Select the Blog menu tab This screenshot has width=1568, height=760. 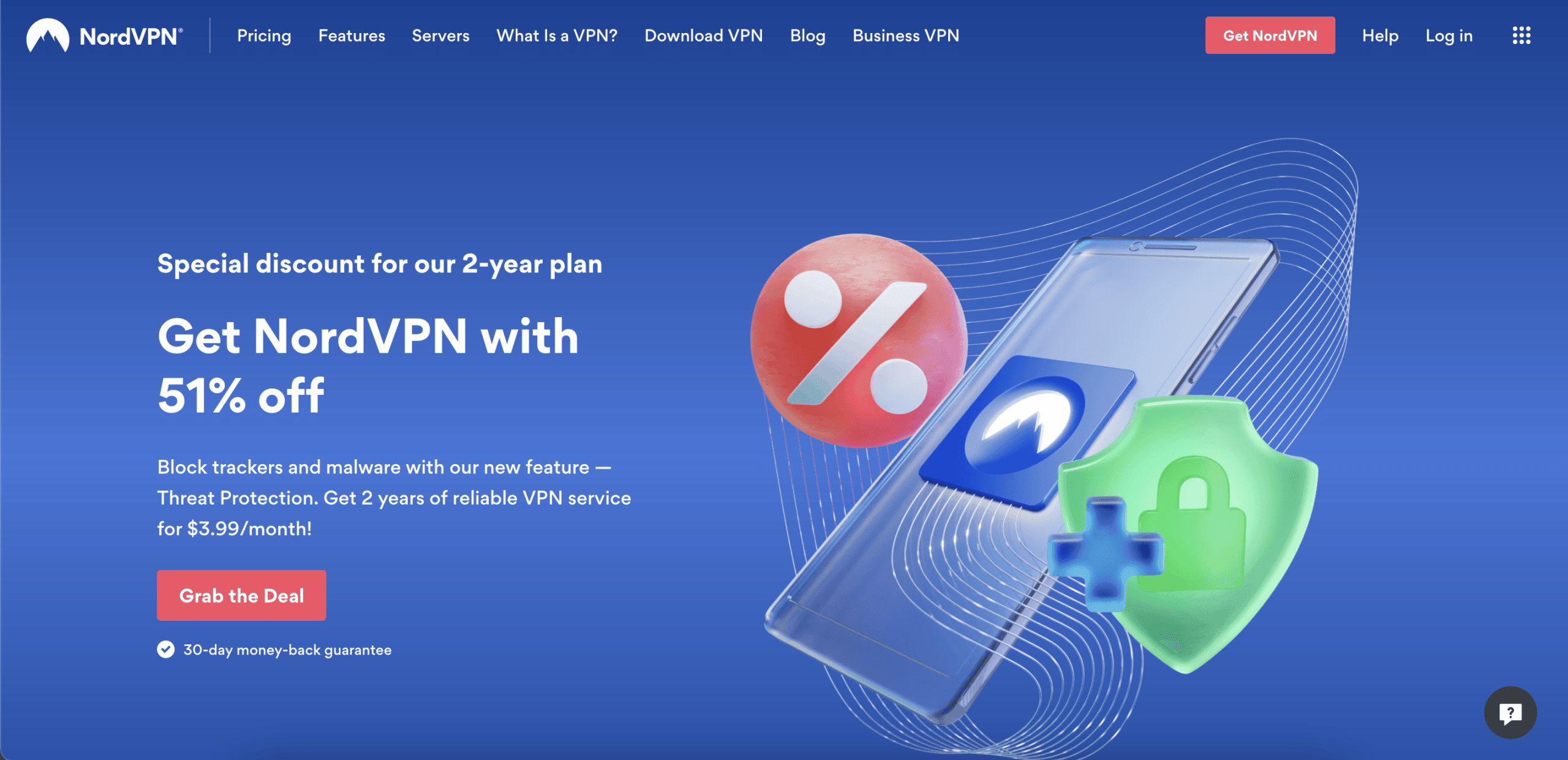pos(807,36)
